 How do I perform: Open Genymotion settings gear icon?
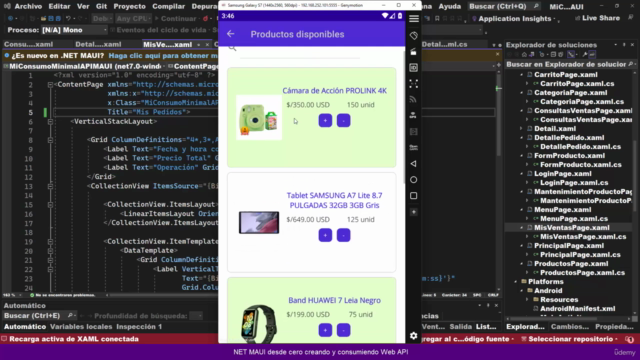pos(413,336)
